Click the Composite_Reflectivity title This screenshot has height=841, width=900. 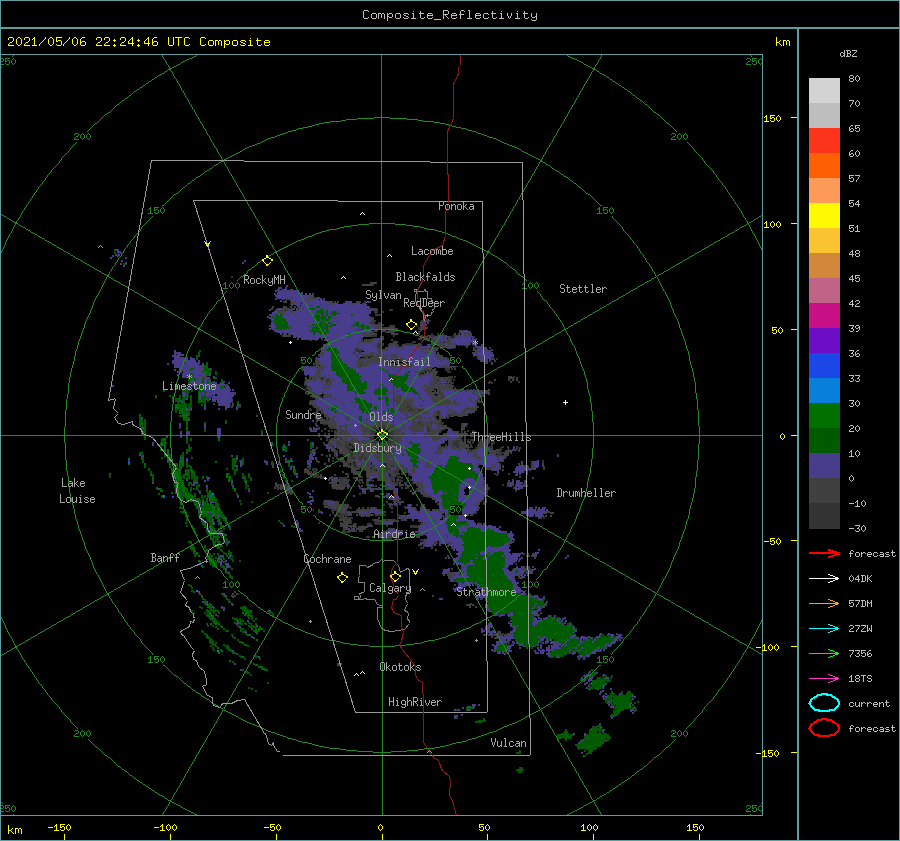(x=450, y=15)
